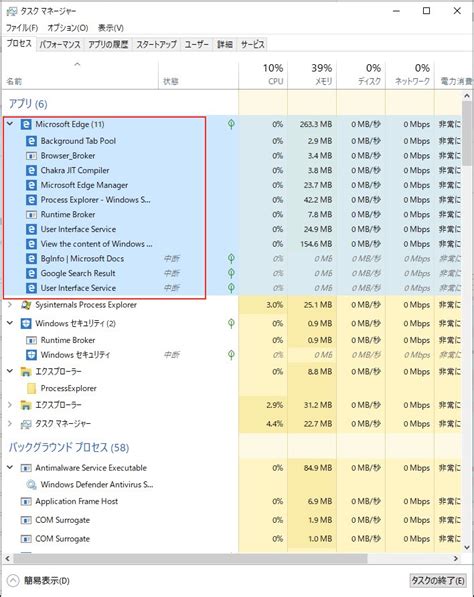Sort by the CPU column header
The width and height of the screenshot is (474, 597).
(x=263, y=74)
